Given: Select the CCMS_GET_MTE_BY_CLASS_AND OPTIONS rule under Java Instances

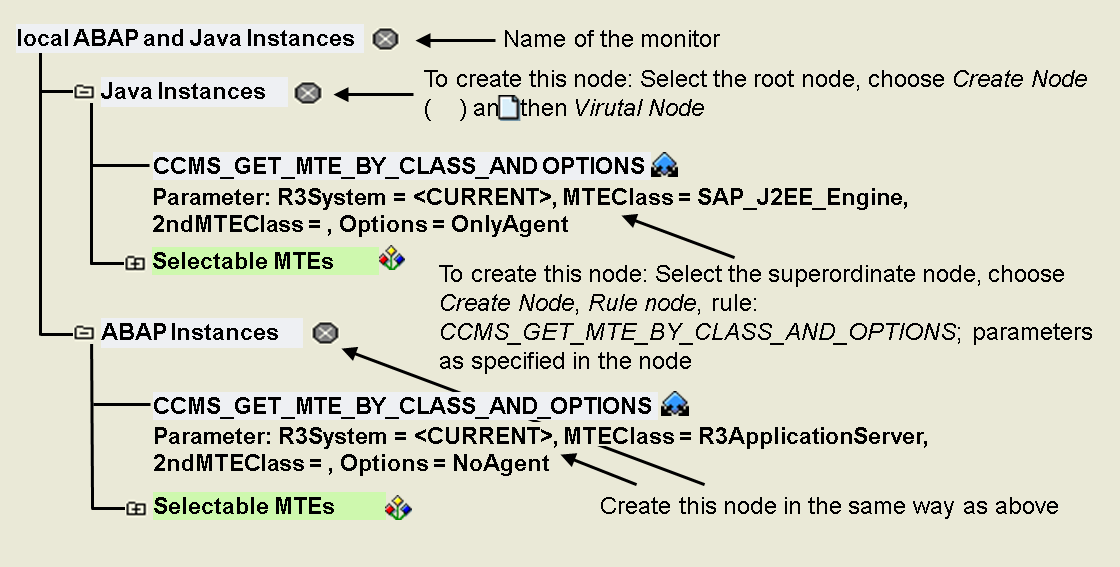Looking at the screenshot, I should tap(398, 165).
